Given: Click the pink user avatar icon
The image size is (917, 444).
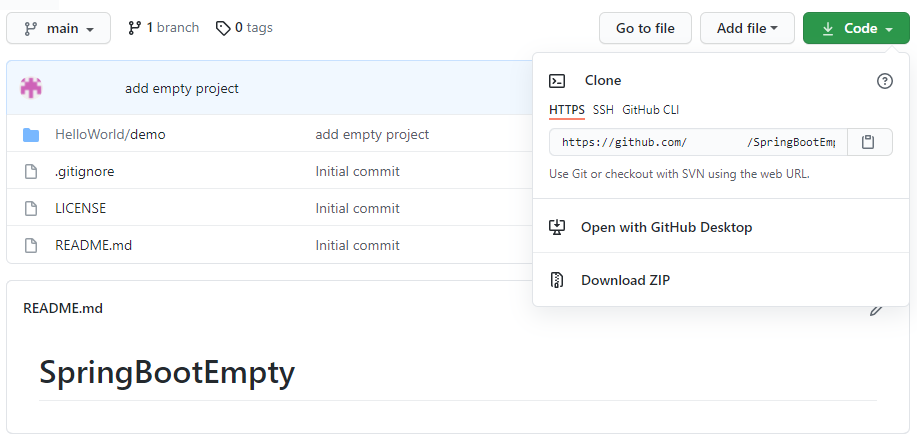Looking at the screenshot, I should point(31,88).
